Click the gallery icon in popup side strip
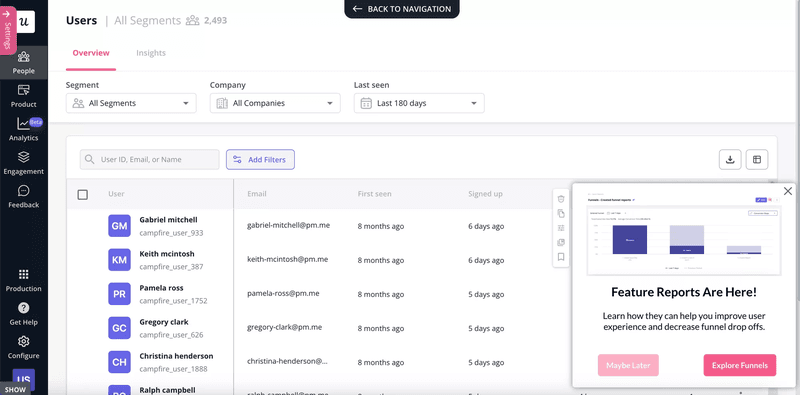The height and width of the screenshot is (395, 800). [x=561, y=242]
